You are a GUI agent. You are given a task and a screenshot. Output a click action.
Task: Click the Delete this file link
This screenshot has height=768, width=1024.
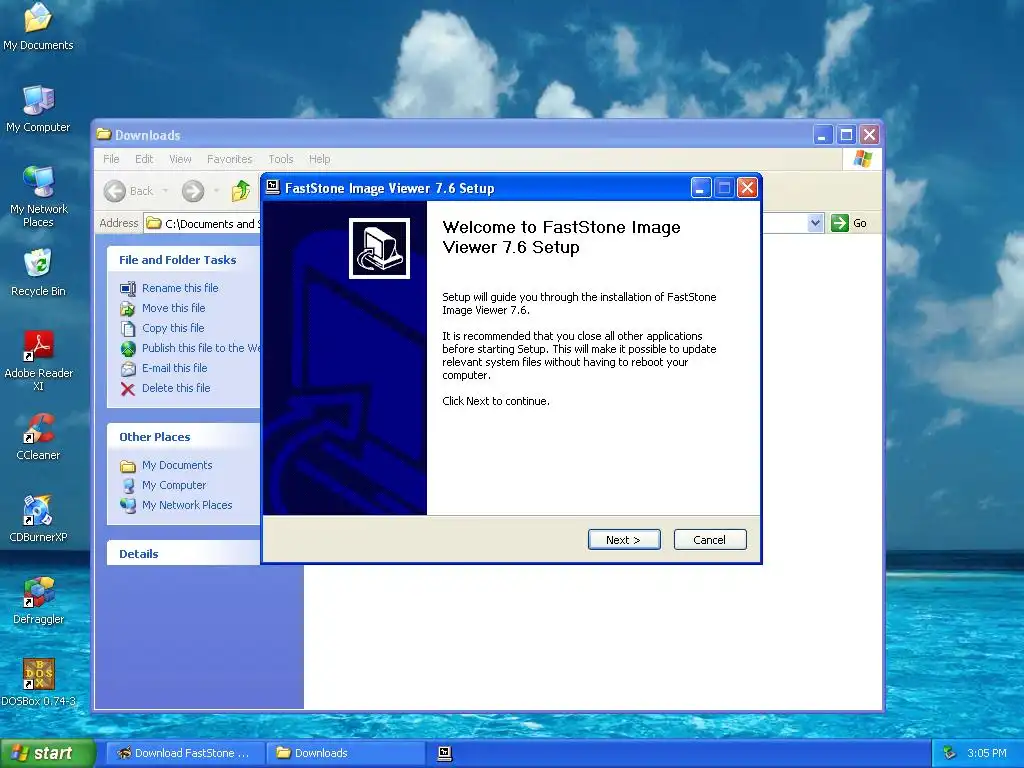[x=176, y=389]
